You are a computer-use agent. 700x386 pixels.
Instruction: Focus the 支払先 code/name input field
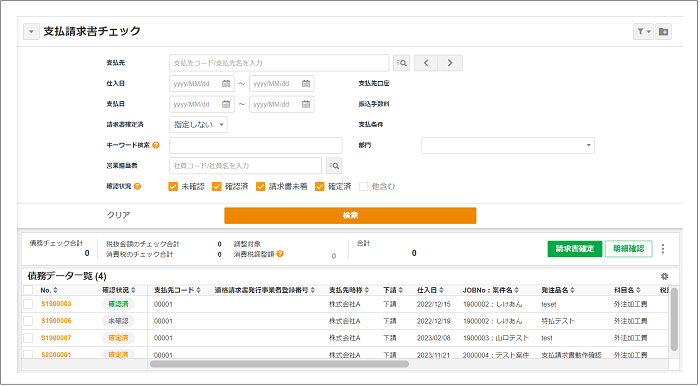(279, 63)
